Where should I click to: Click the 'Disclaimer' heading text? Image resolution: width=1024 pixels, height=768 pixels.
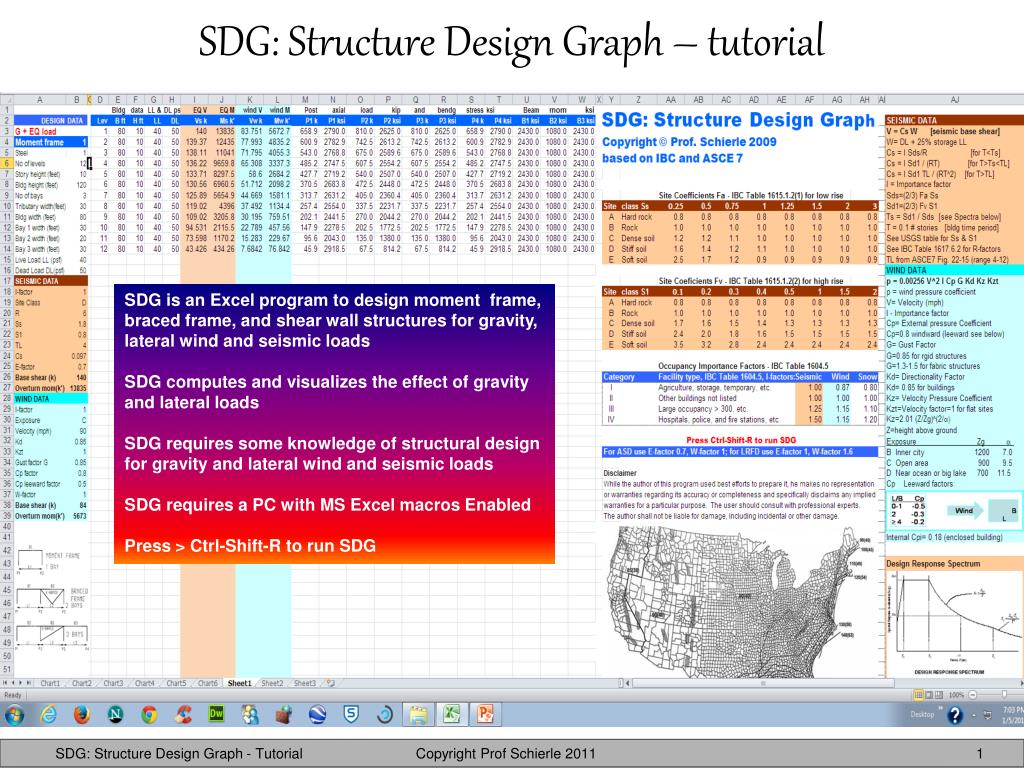pyautogui.click(x=620, y=473)
